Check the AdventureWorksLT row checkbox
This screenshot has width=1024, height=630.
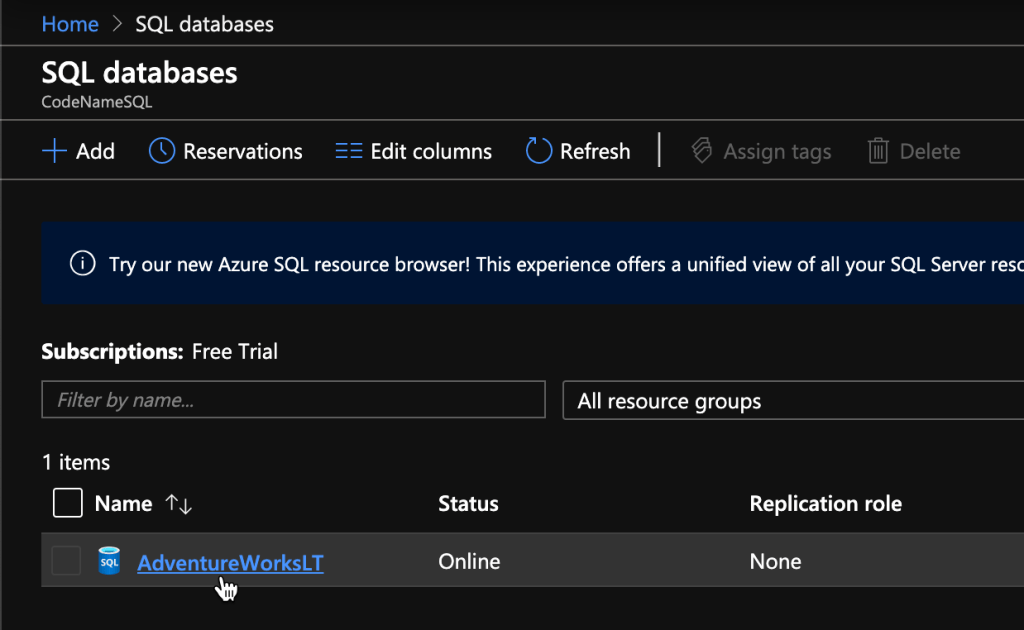[67, 562]
